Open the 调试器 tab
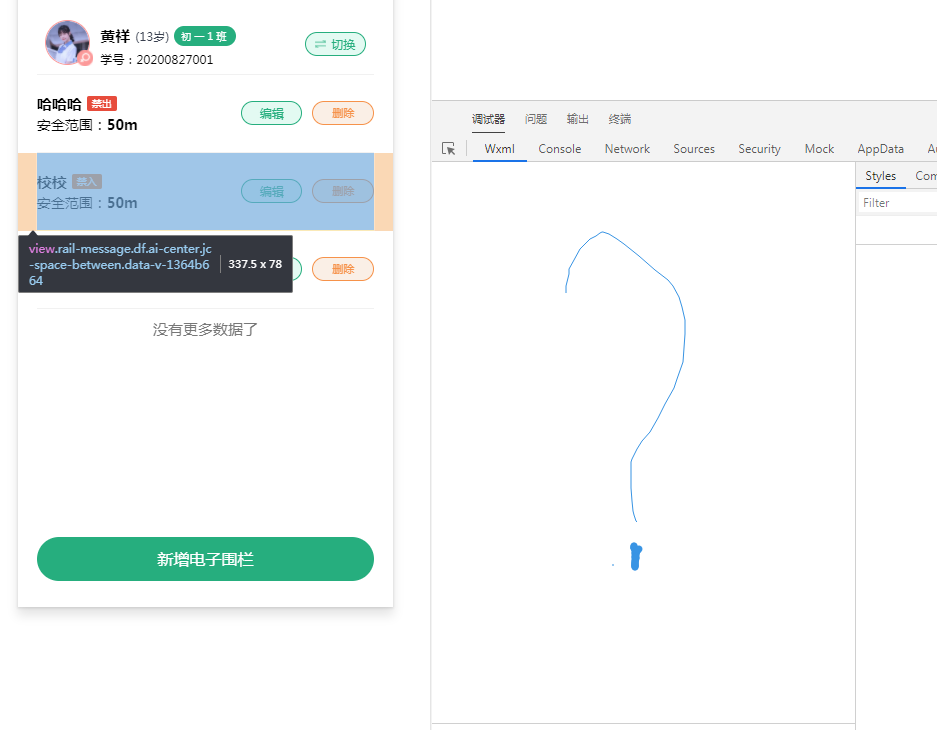937x730 pixels. [x=488, y=119]
